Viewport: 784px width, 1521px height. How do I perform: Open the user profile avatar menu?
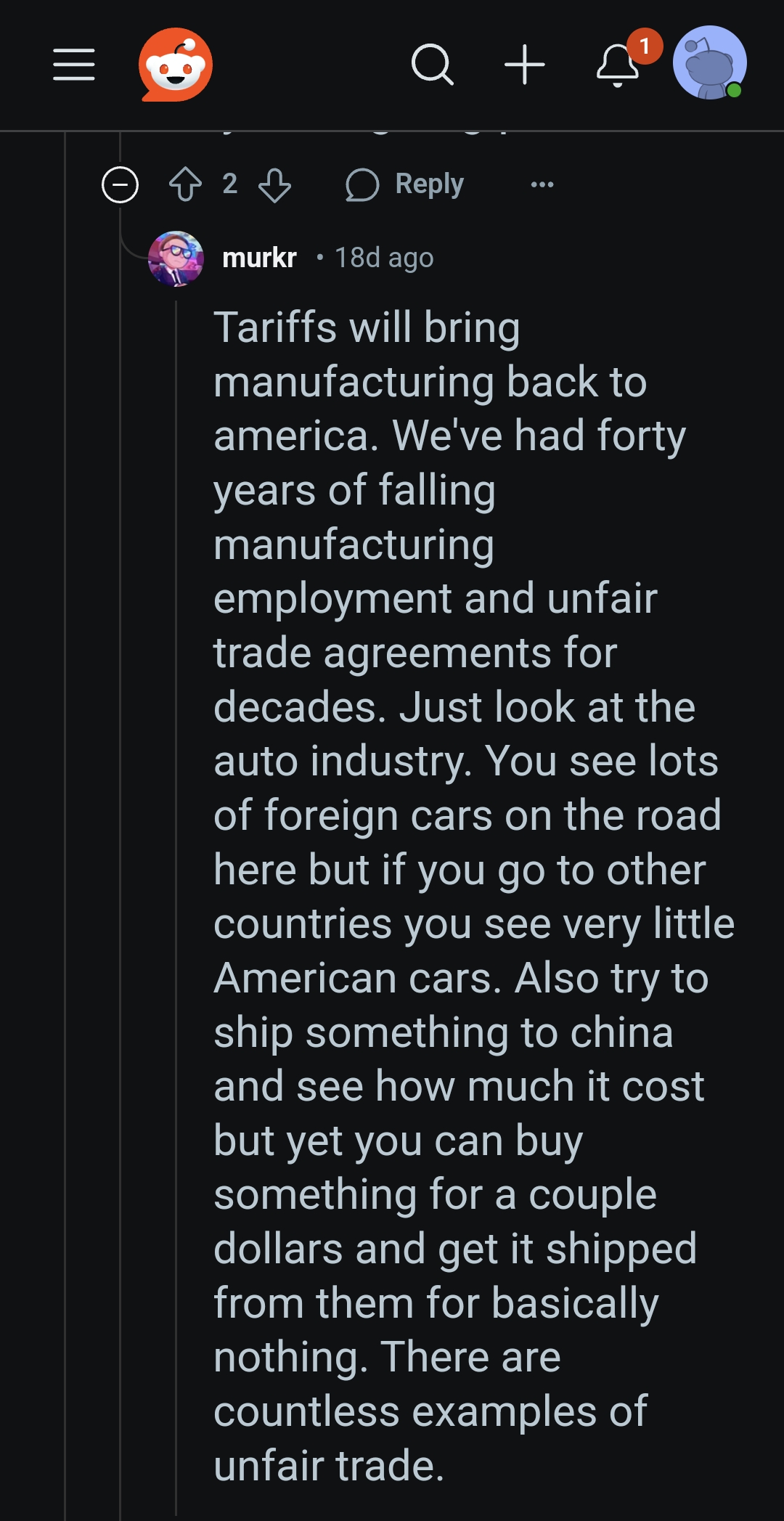coord(709,62)
